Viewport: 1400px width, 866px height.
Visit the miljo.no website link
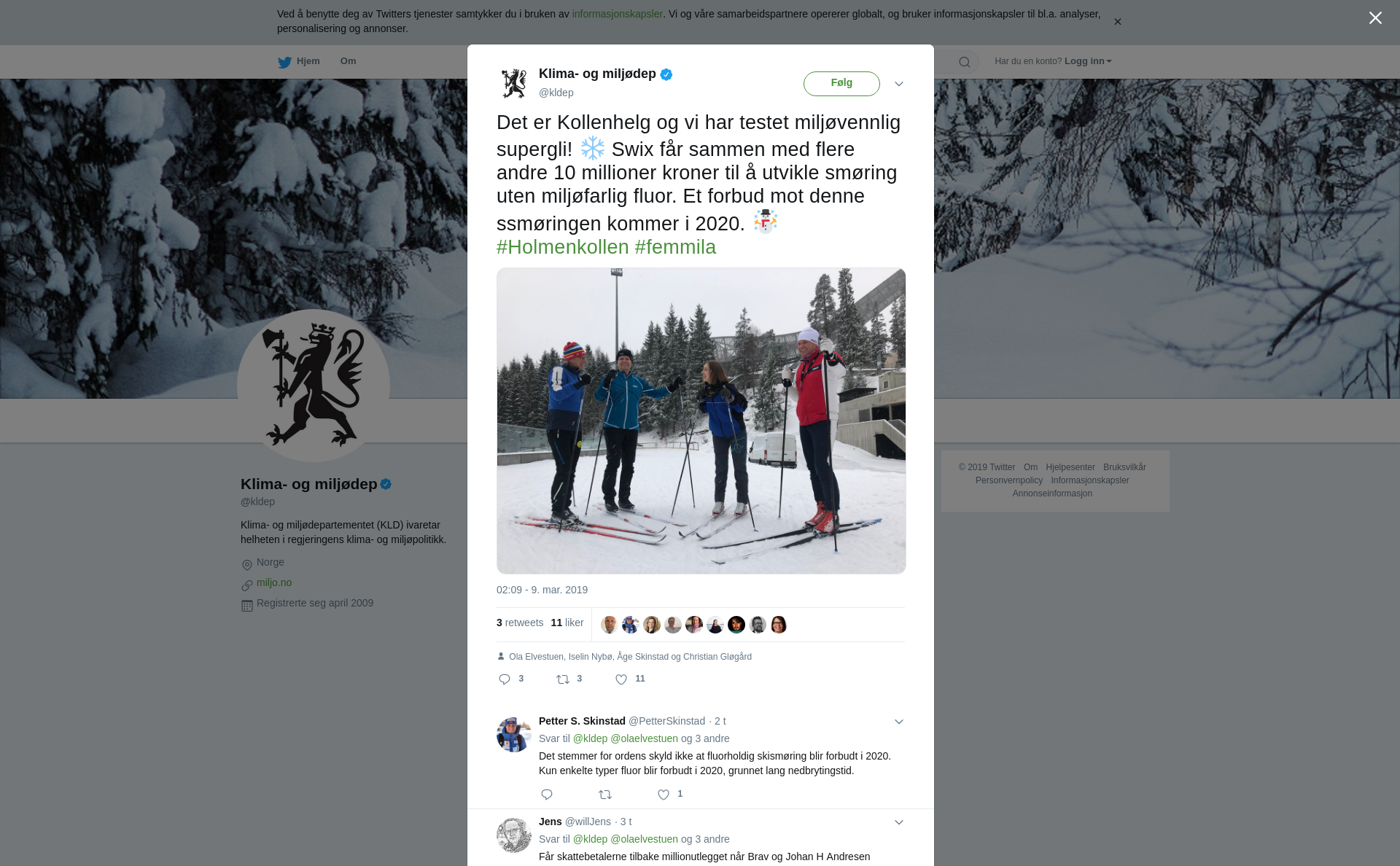tap(274, 582)
